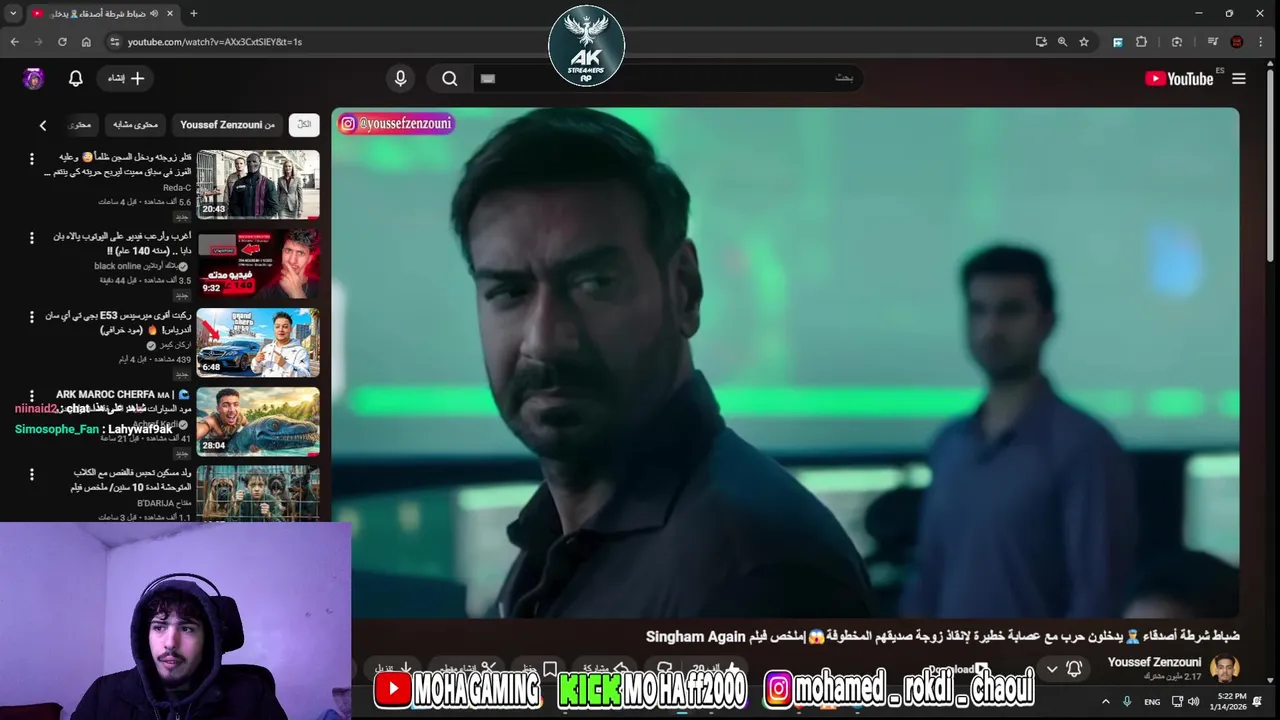Select the من Youssef Zenzouni chip
The image size is (1280, 720).
(x=228, y=125)
